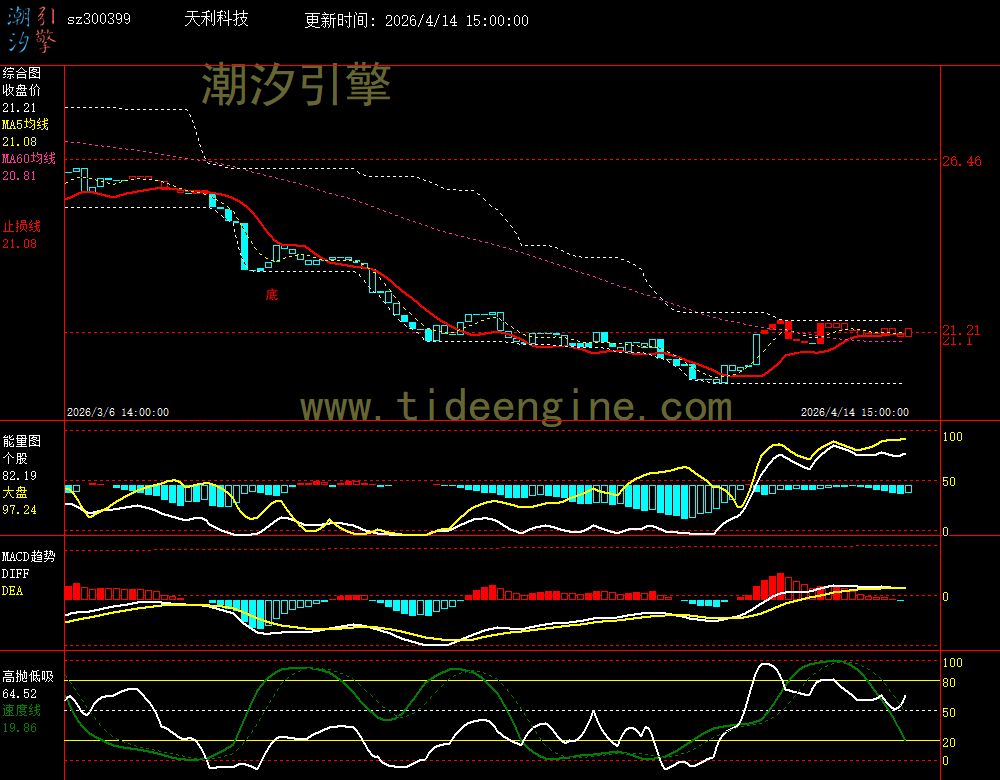Click the red 底 bottom marker on chart
Image resolution: width=1000 pixels, height=780 pixels.
pos(271,295)
